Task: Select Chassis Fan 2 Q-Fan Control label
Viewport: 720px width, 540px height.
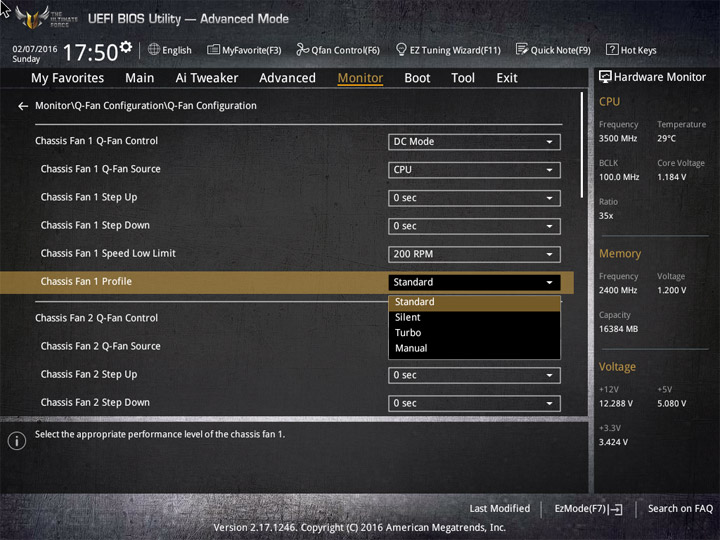Action: click(x=96, y=318)
